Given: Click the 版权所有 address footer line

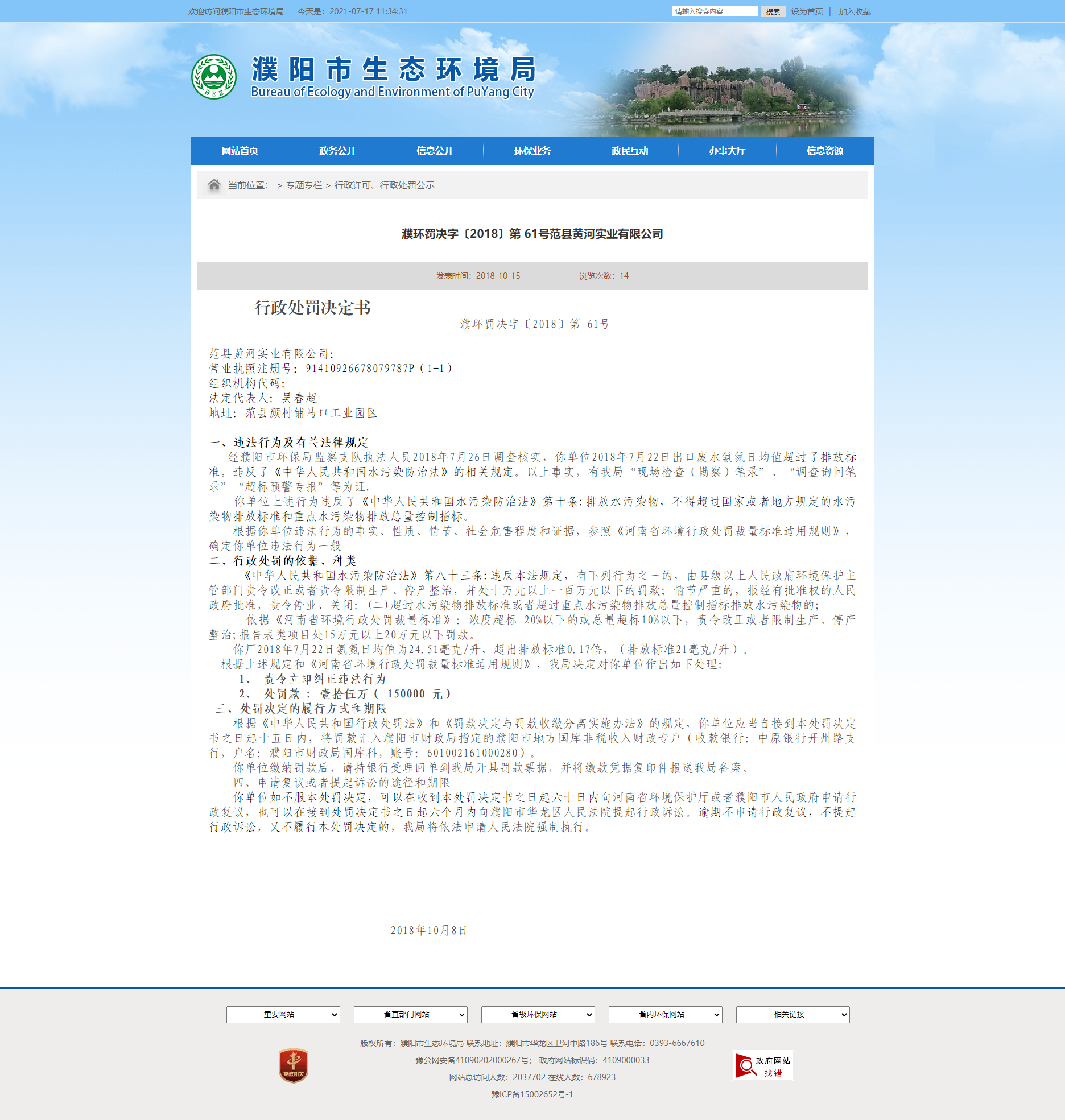Looking at the screenshot, I should pos(532,1043).
